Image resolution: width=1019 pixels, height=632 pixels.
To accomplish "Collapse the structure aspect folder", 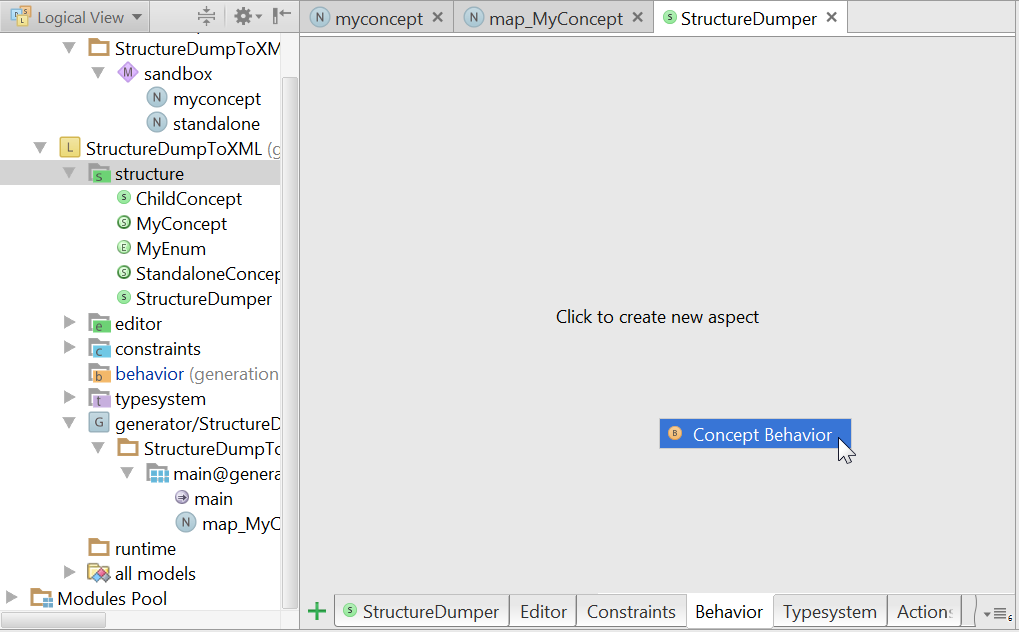I will tap(69, 174).
